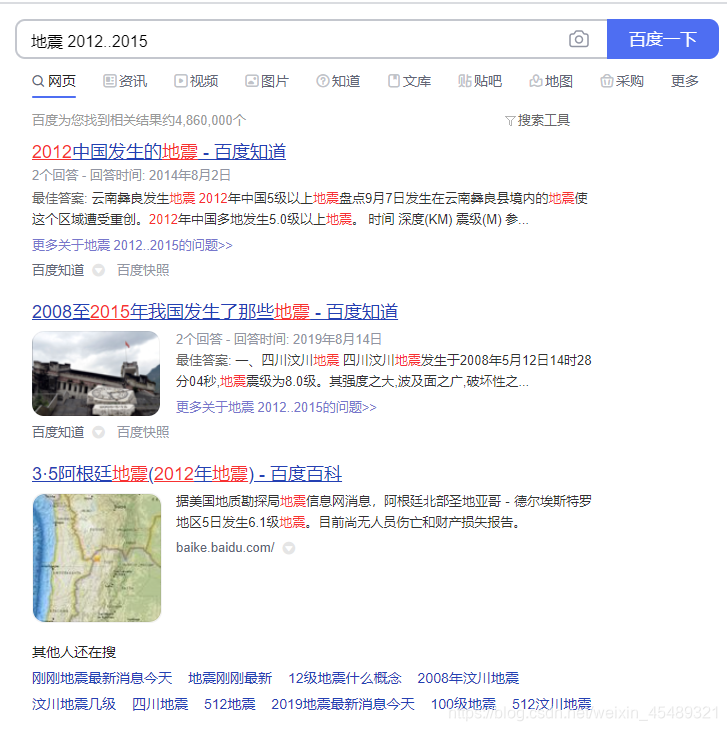Screen dimensions: 727x731
Task: Click related search 2019地震最新消息今天
Action: coord(343,704)
